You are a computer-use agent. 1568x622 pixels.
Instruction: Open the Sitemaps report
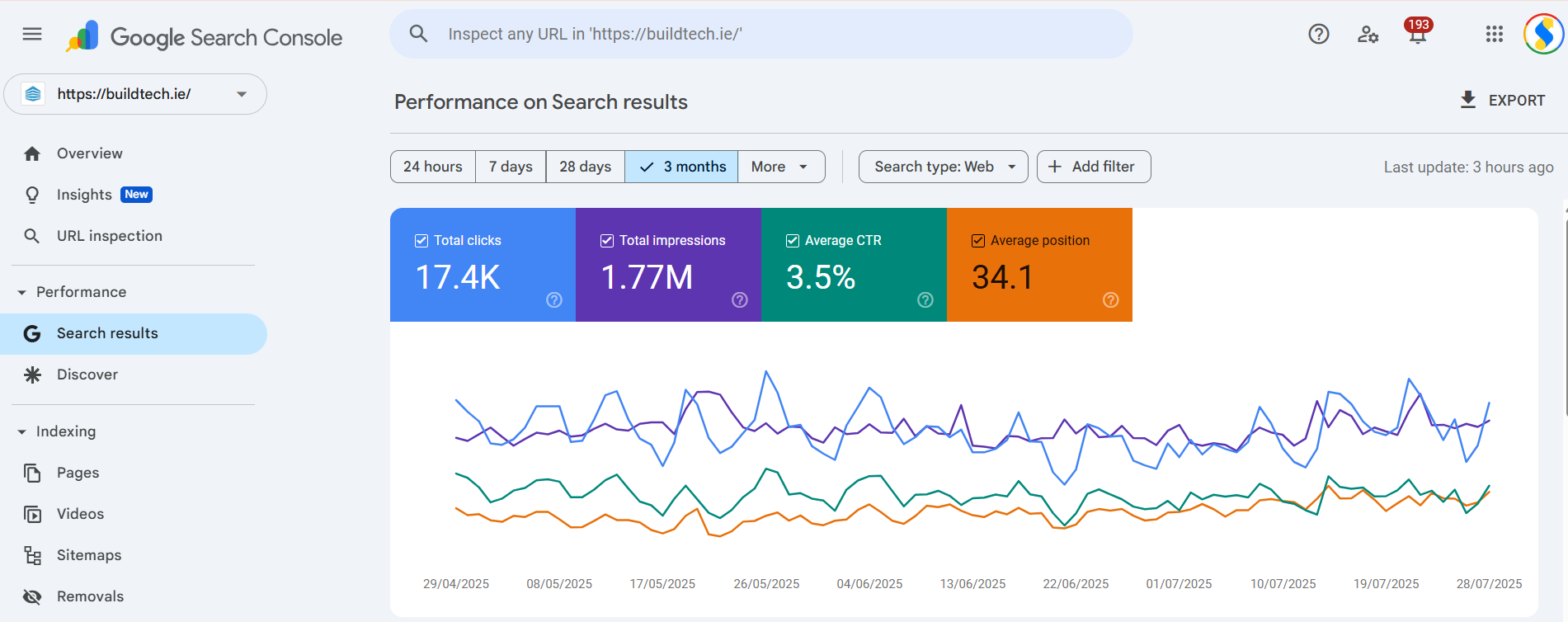(88, 555)
